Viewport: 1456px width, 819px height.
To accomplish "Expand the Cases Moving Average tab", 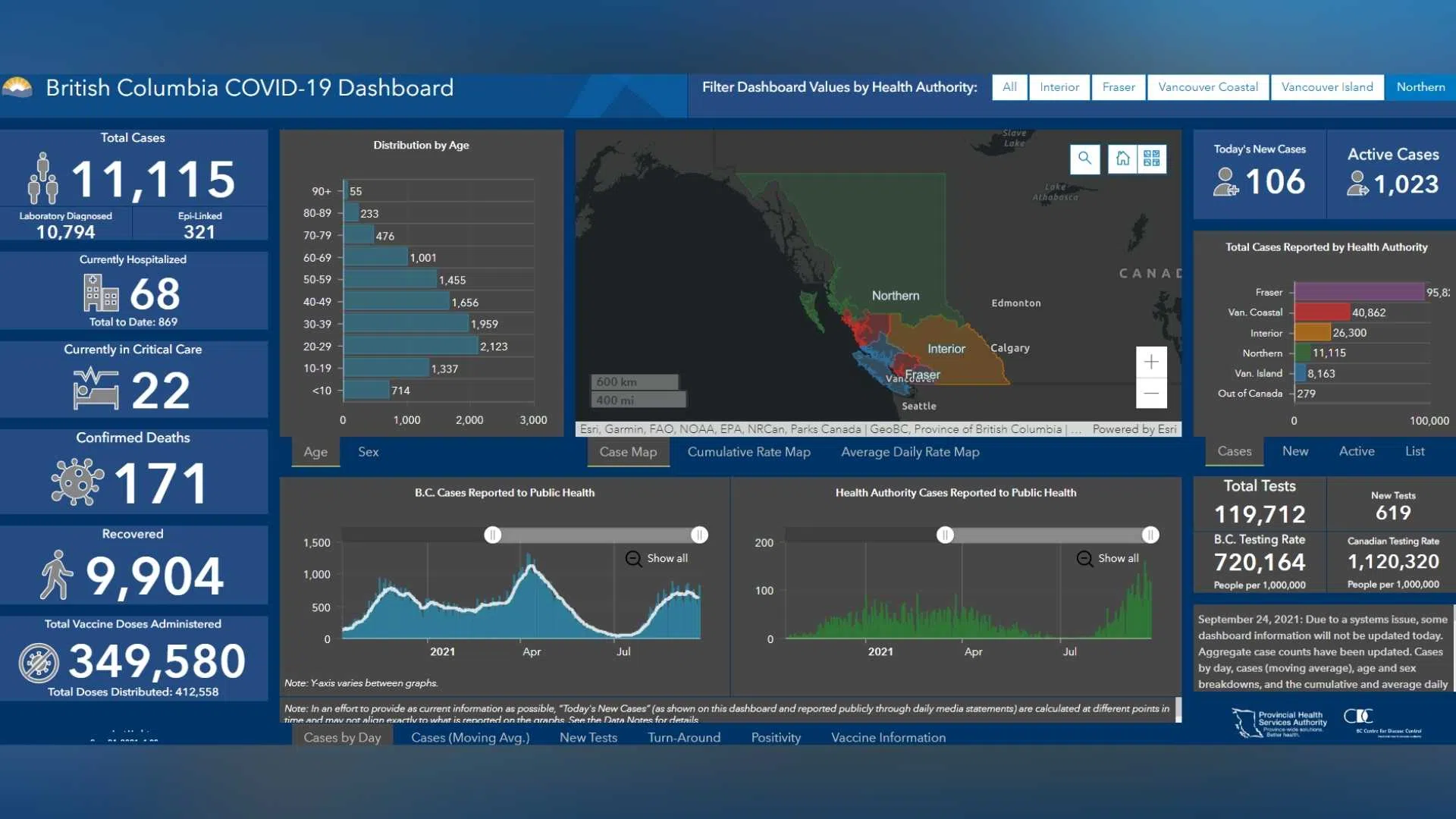I will click(x=470, y=737).
